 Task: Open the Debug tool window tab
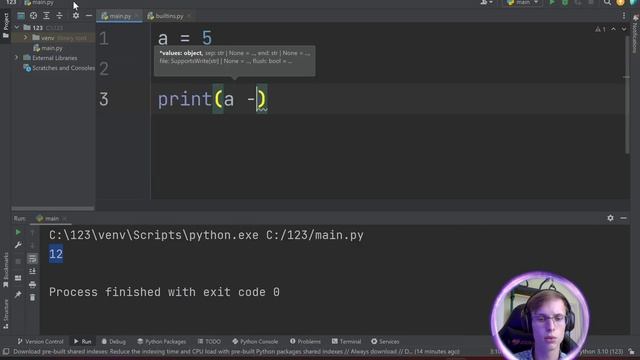pos(113,342)
